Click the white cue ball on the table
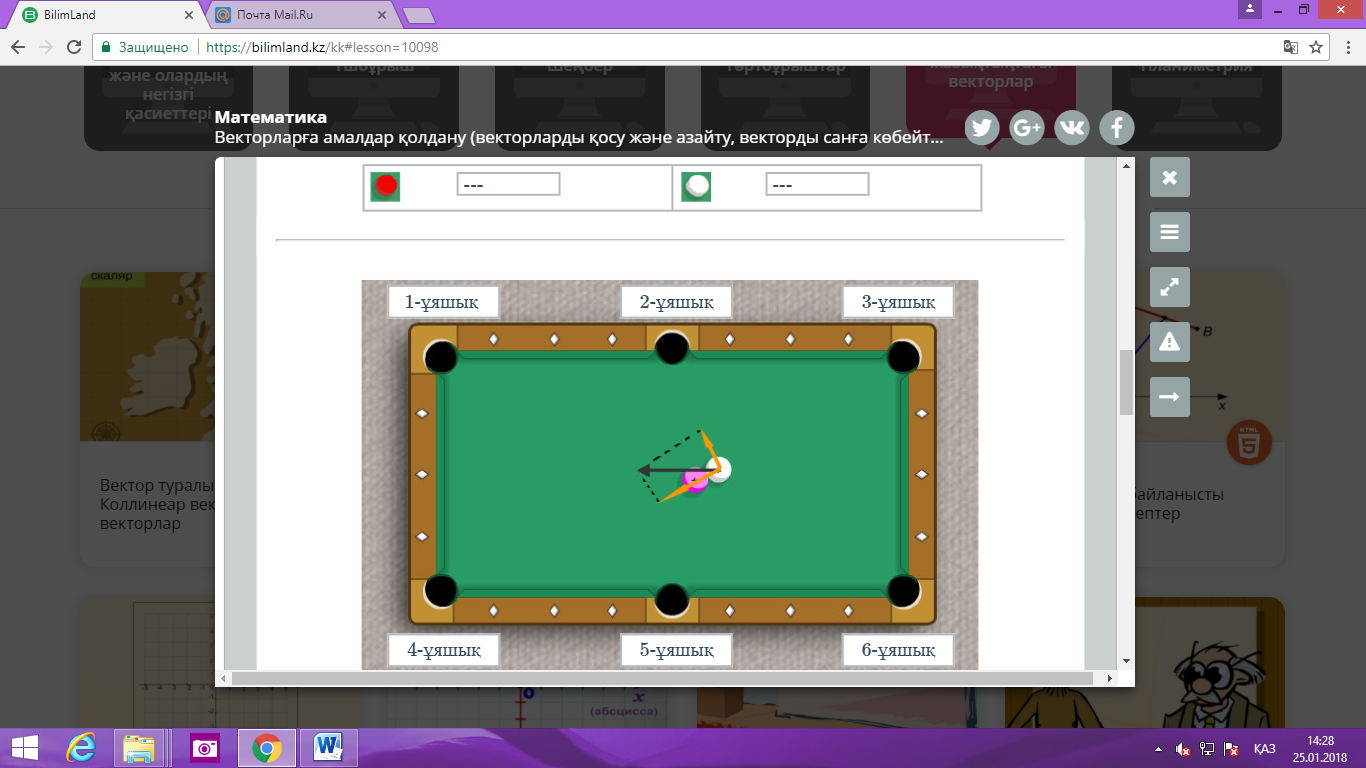This screenshot has height=768, width=1366. tap(719, 469)
